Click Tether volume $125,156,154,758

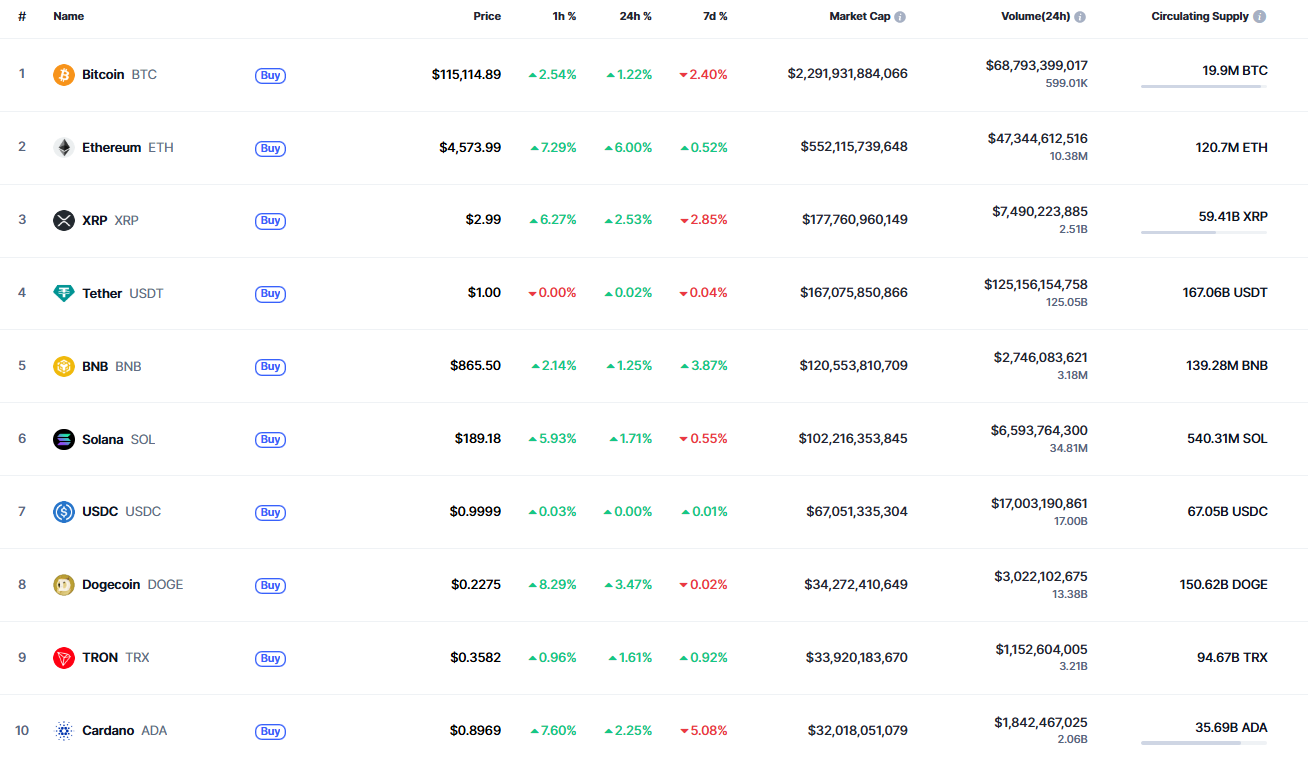click(1036, 285)
